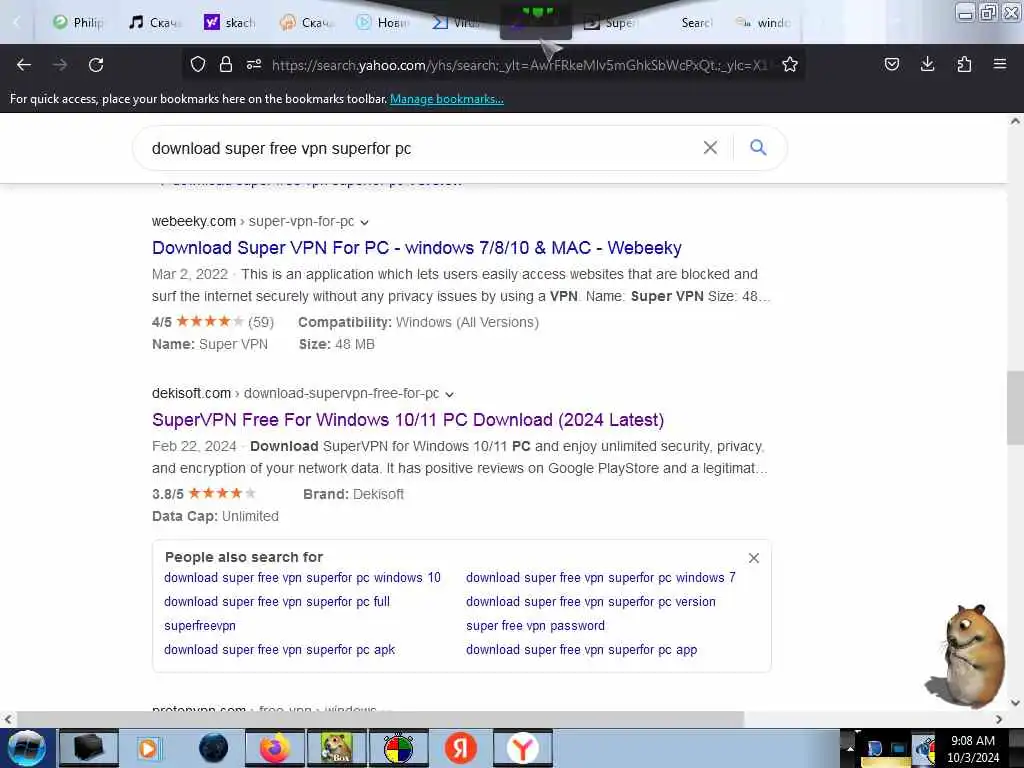The image size is (1024, 768).
Task: Select super free vpn password suggestion
Action: [x=536, y=626]
